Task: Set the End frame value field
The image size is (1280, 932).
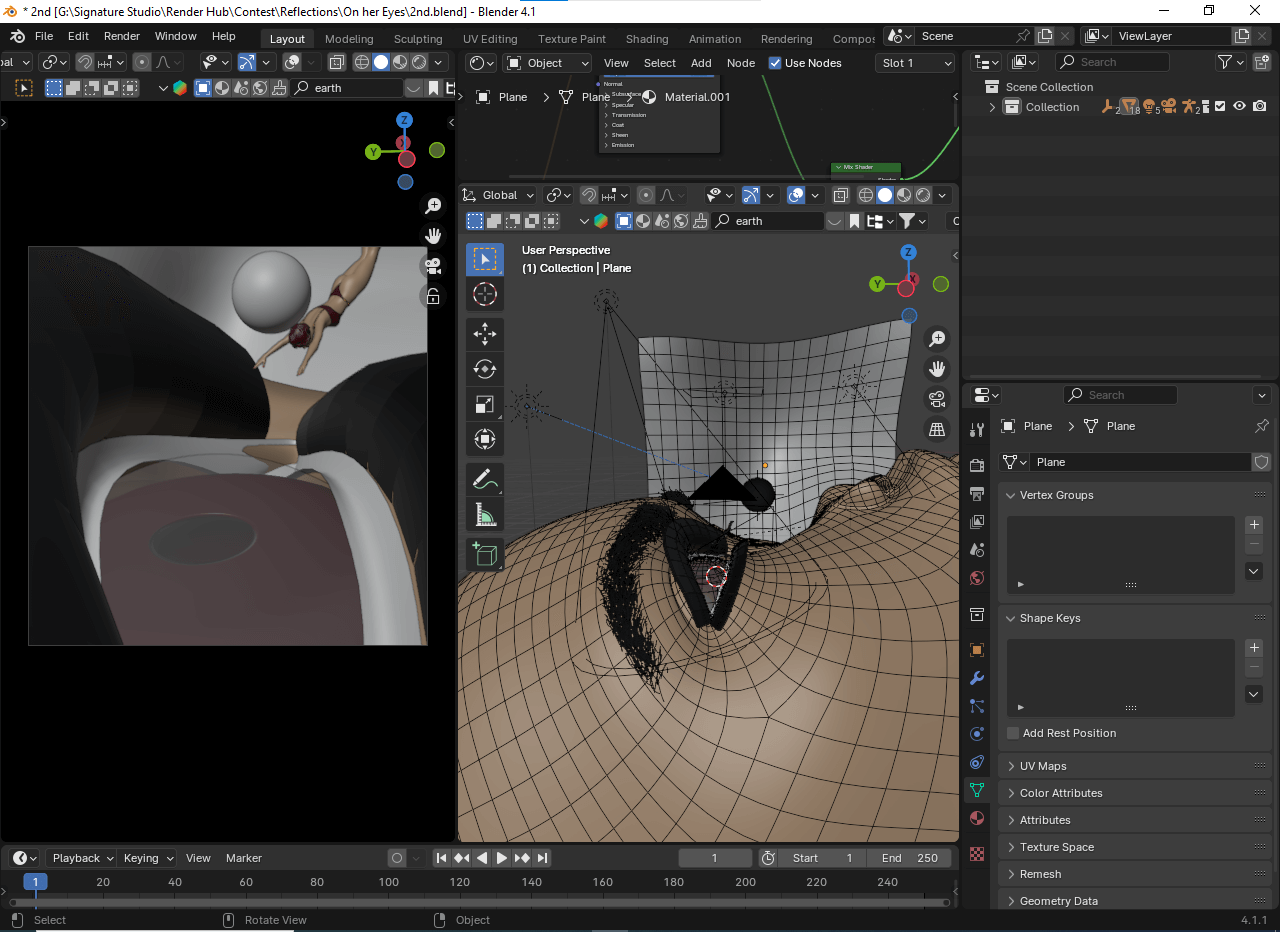Action: click(909, 858)
